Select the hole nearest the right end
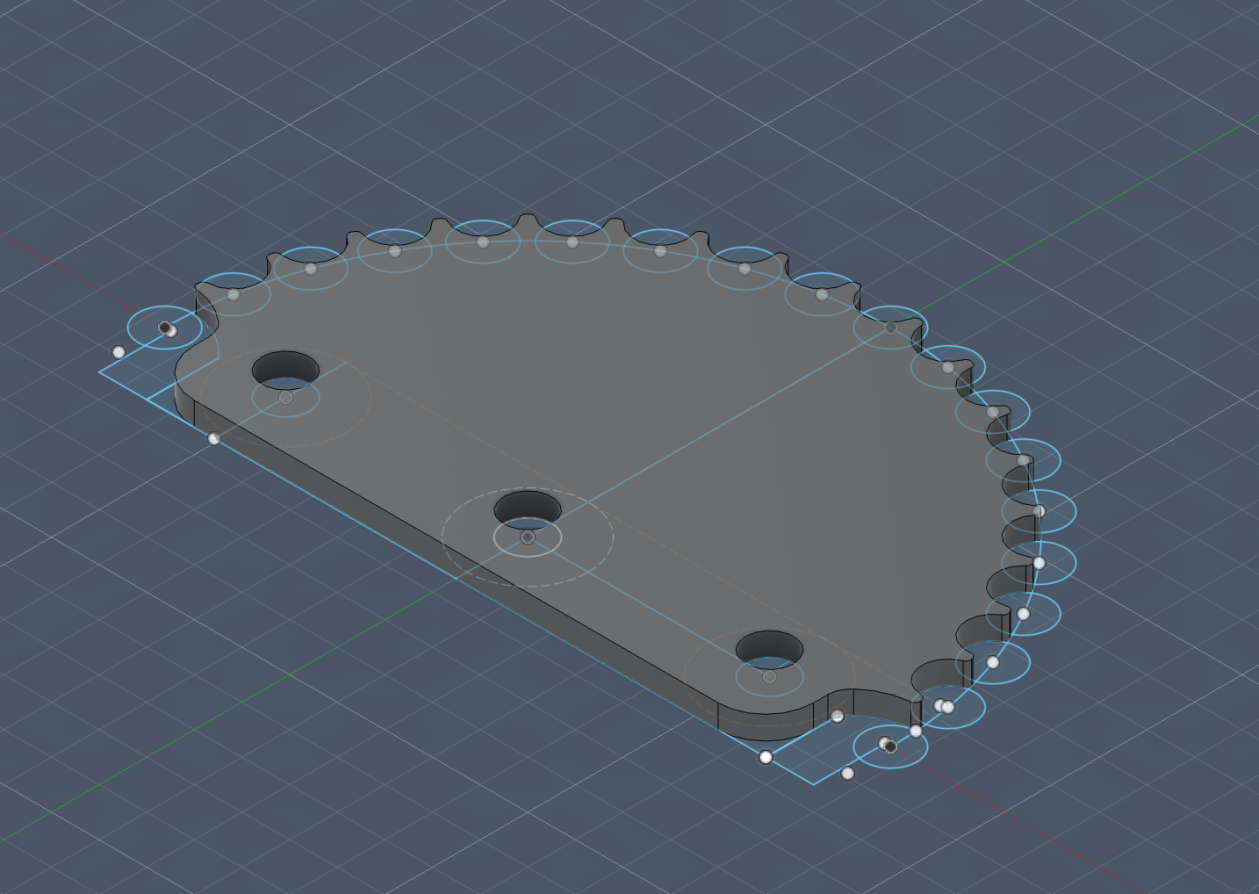The width and height of the screenshot is (1259, 894). coord(769,648)
